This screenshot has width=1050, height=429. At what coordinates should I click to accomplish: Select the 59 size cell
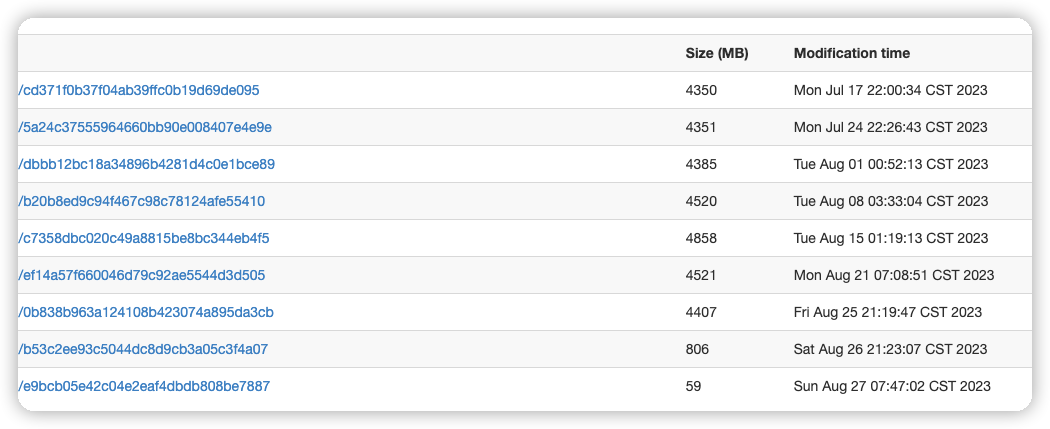[x=693, y=386]
